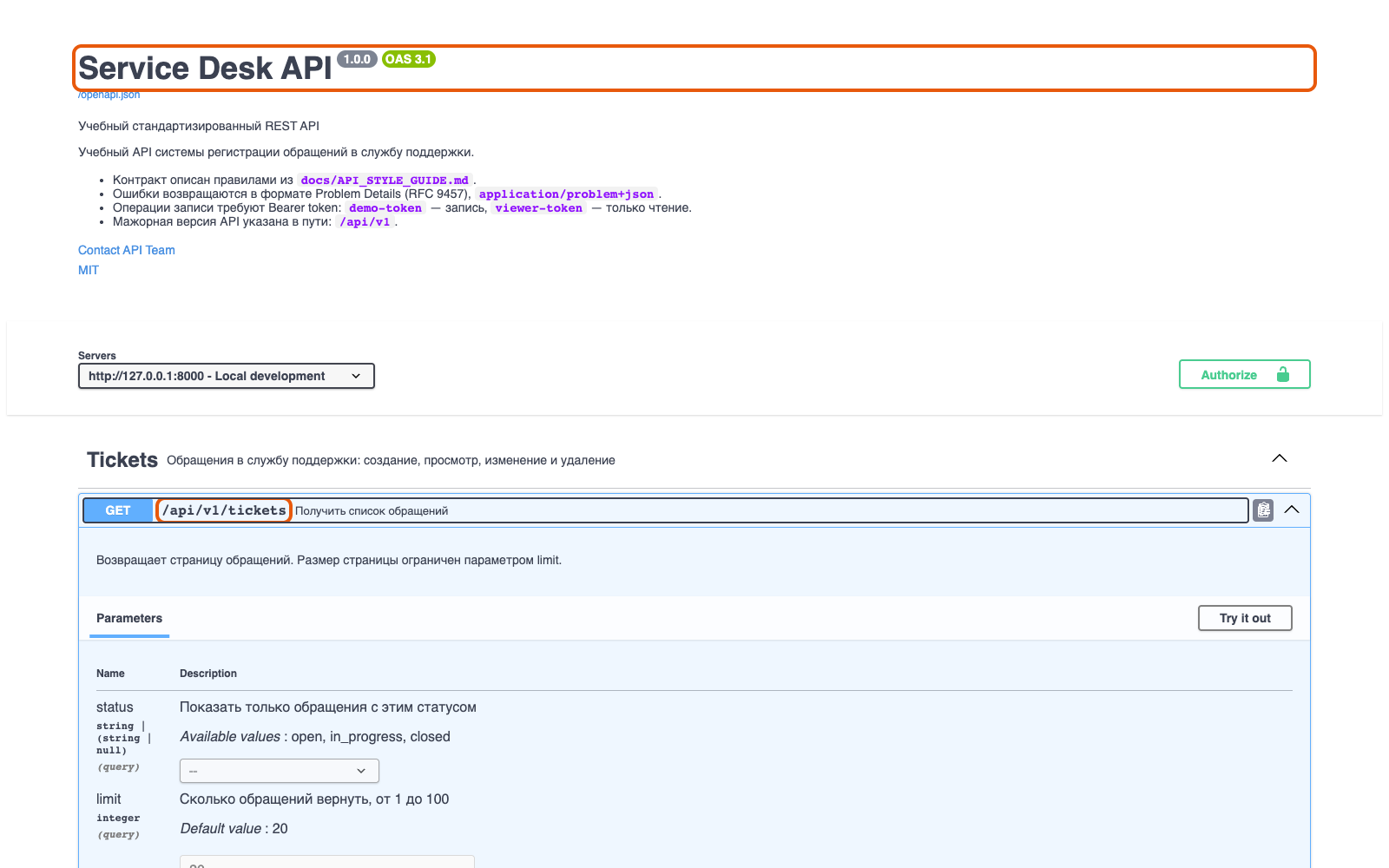Click the viewer-token code text
This screenshot has height=868, width=1389.
(x=539, y=208)
